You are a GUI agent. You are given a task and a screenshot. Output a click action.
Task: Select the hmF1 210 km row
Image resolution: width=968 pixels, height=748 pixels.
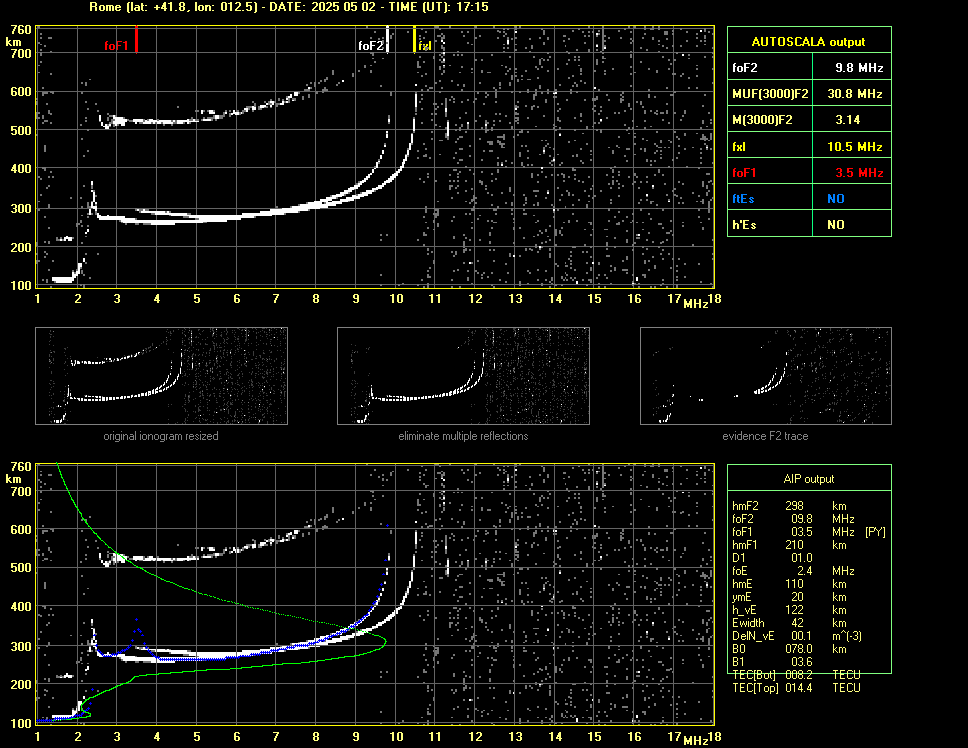789,545
